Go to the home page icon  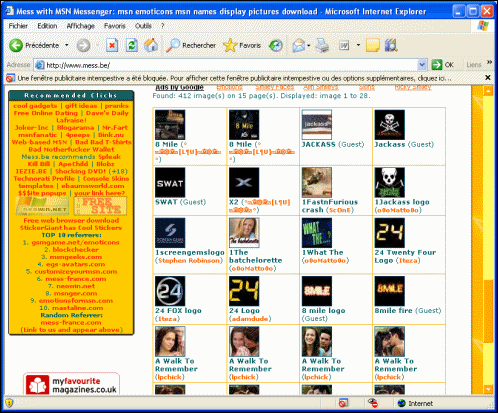tap(151, 45)
